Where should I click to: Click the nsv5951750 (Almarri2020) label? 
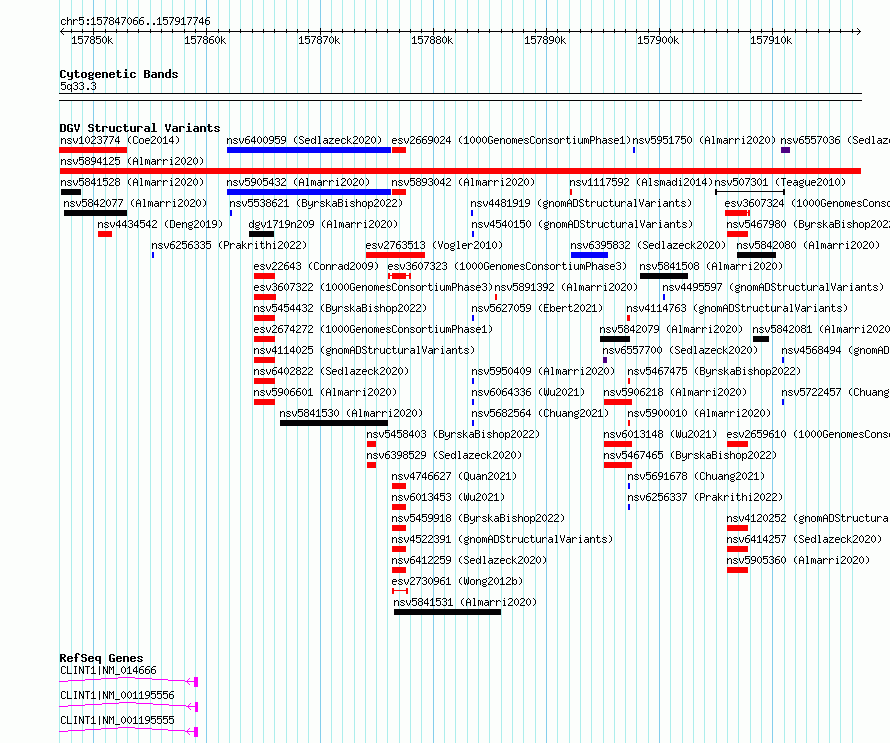704,140
